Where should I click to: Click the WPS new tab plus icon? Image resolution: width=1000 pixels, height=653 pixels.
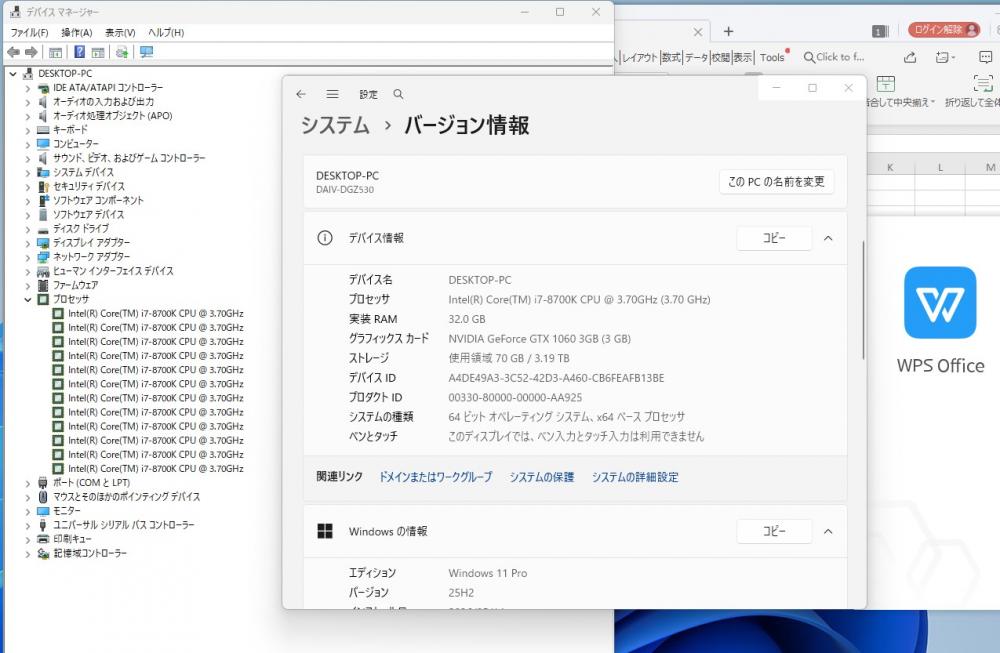pos(728,31)
